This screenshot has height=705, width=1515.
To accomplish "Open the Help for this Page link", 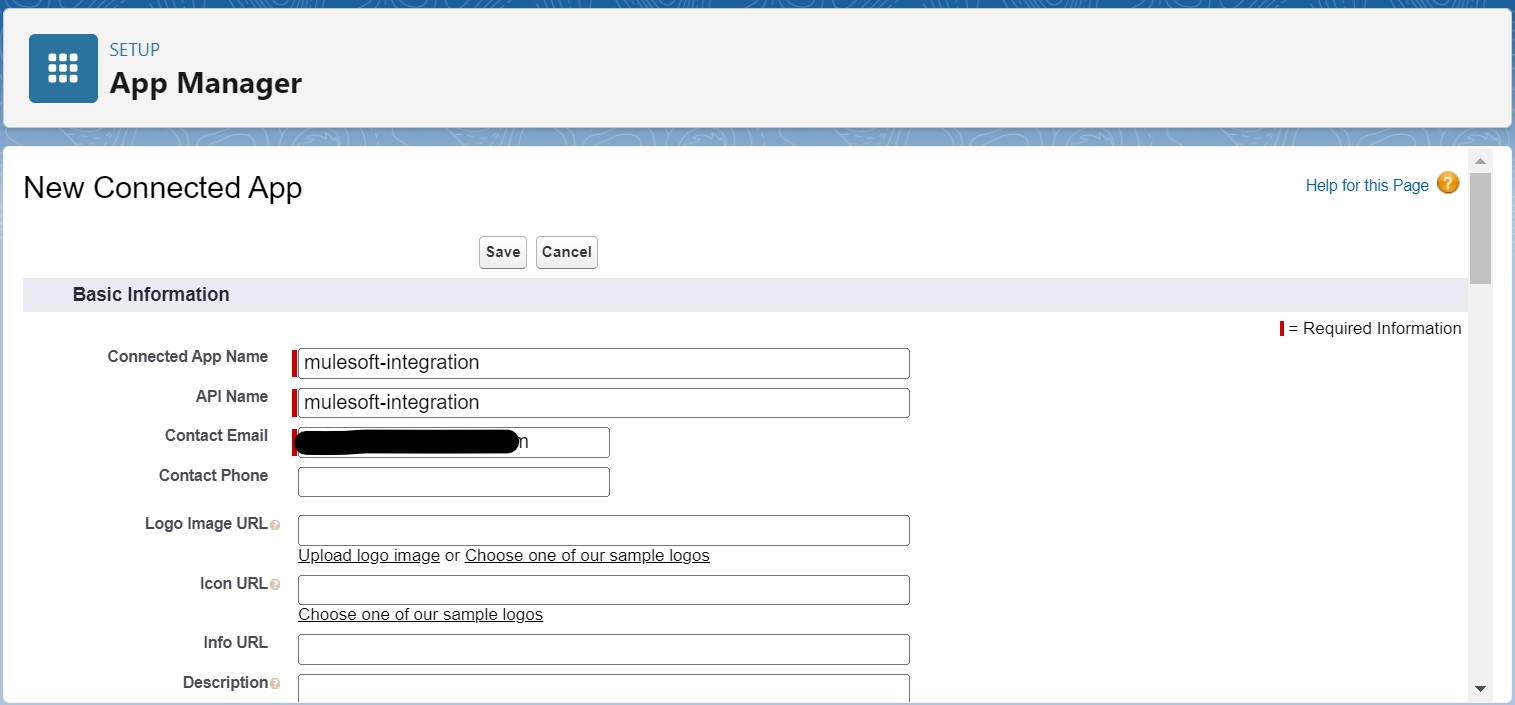I will [1367, 185].
